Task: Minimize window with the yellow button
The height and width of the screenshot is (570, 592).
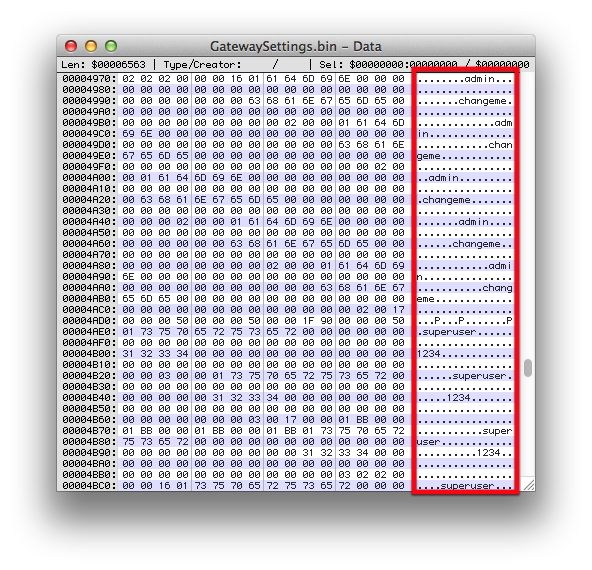Action: (91, 46)
